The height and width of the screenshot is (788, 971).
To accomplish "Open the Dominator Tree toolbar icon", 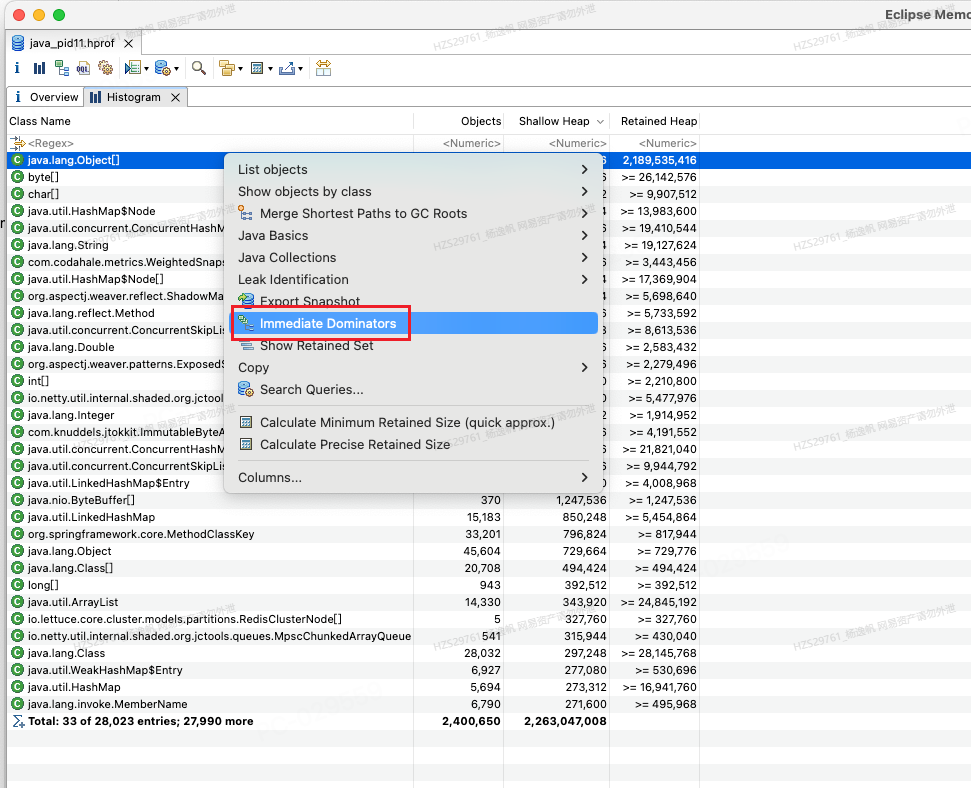I will (x=61, y=68).
